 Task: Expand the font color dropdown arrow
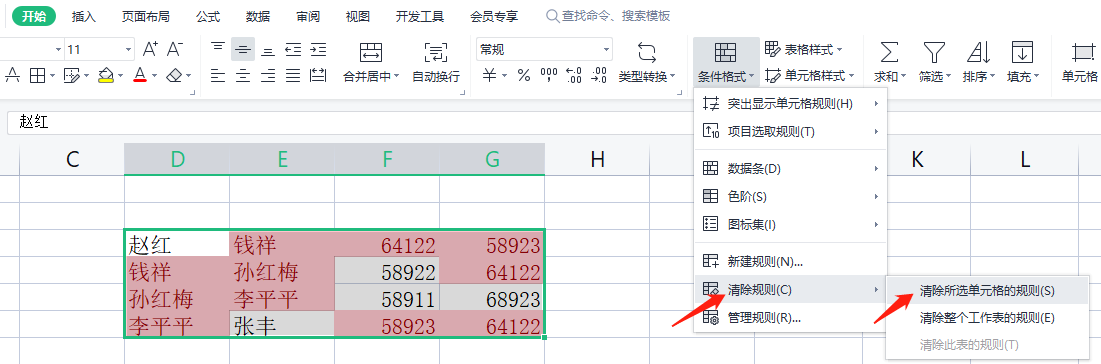pos(154,76)
